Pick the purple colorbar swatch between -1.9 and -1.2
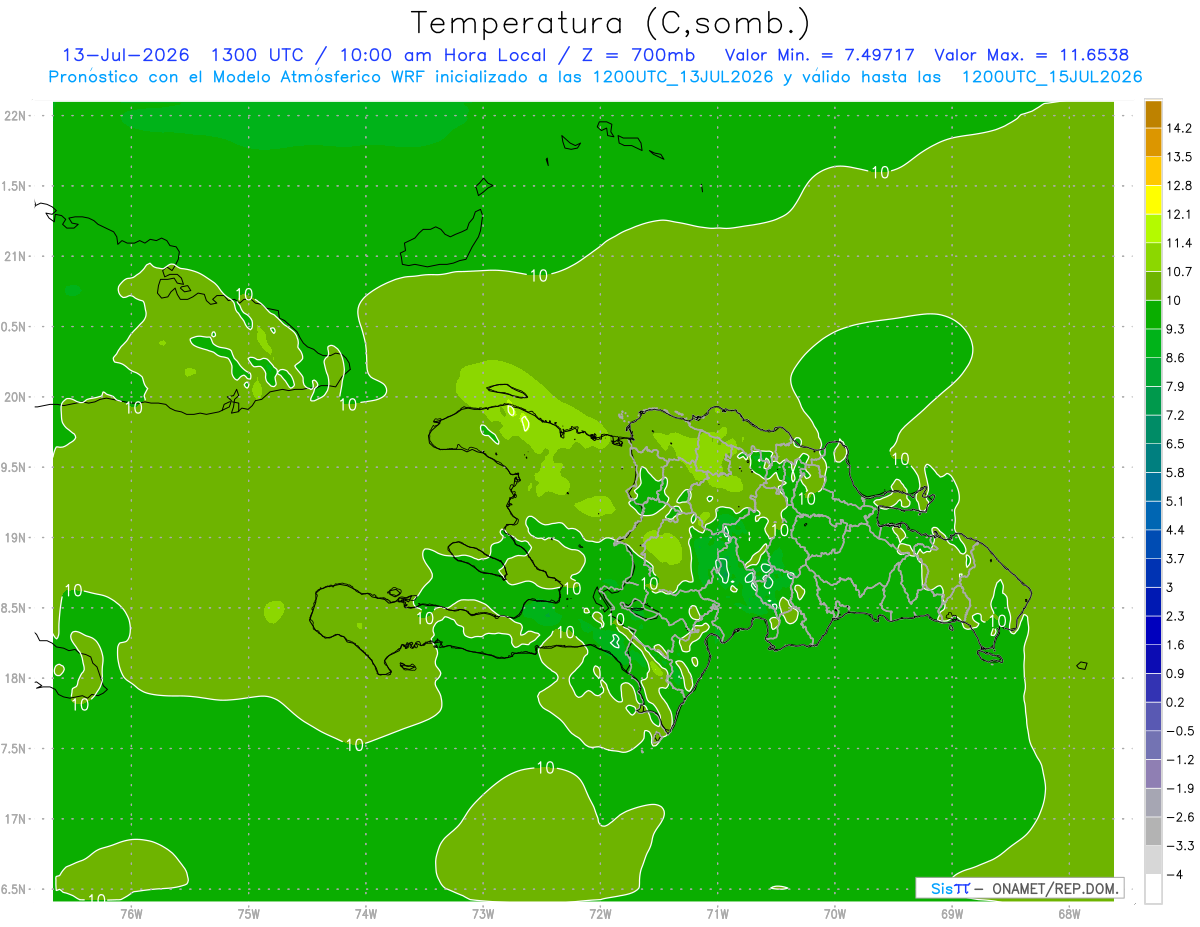 click(x=1153, y=774)
